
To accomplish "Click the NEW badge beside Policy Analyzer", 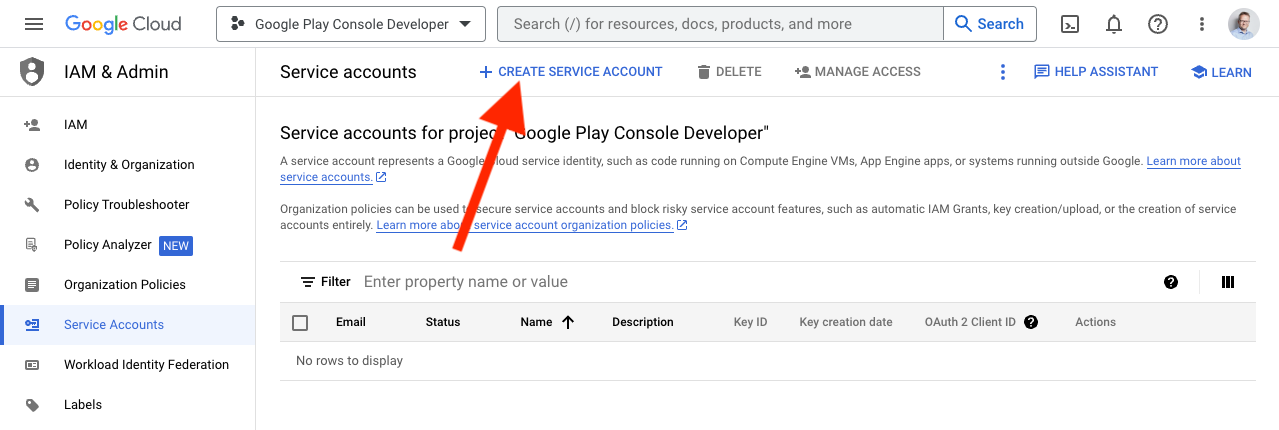I will (176, 245).
